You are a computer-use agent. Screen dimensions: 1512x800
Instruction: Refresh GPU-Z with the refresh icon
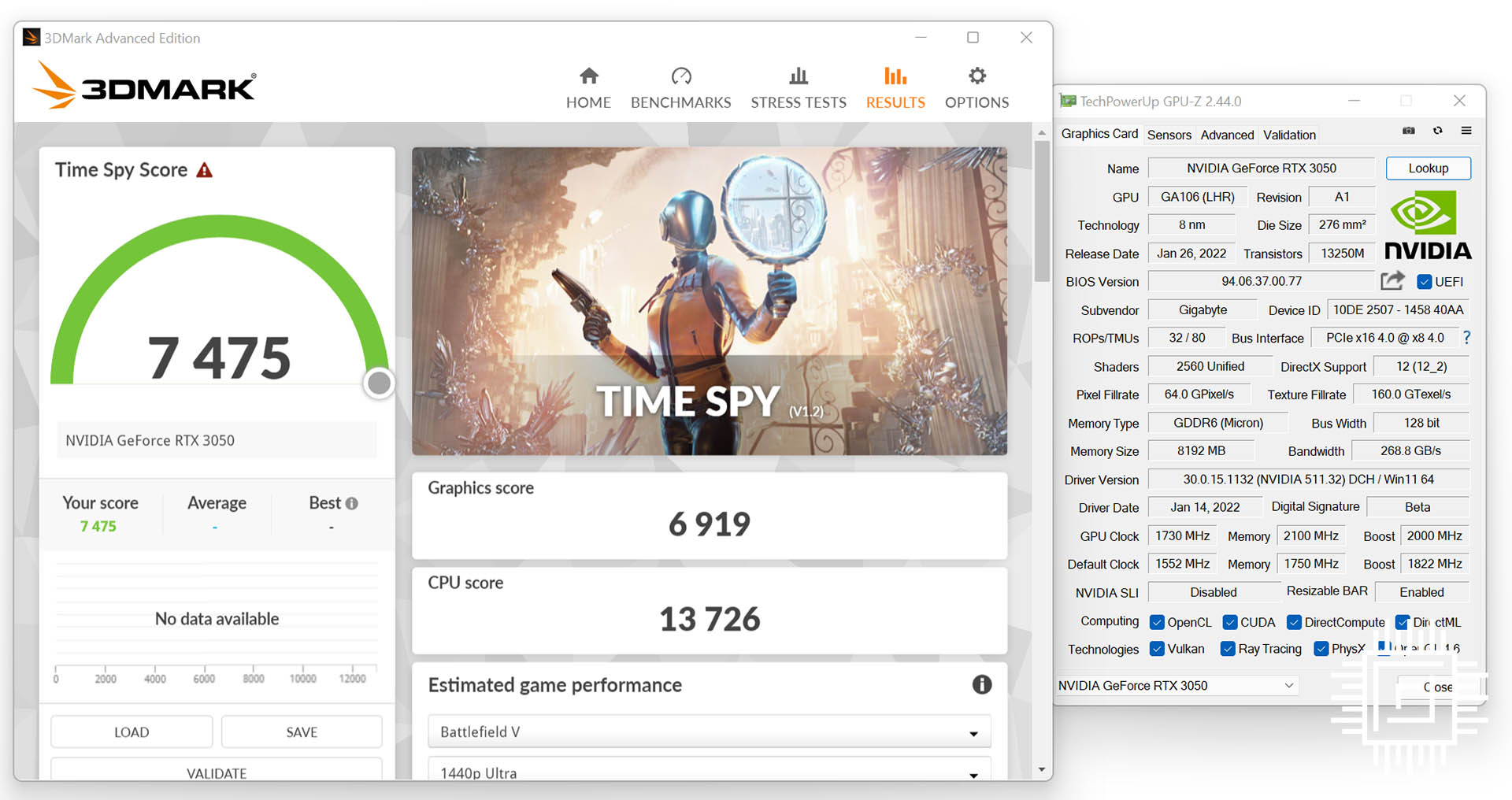1438,131
